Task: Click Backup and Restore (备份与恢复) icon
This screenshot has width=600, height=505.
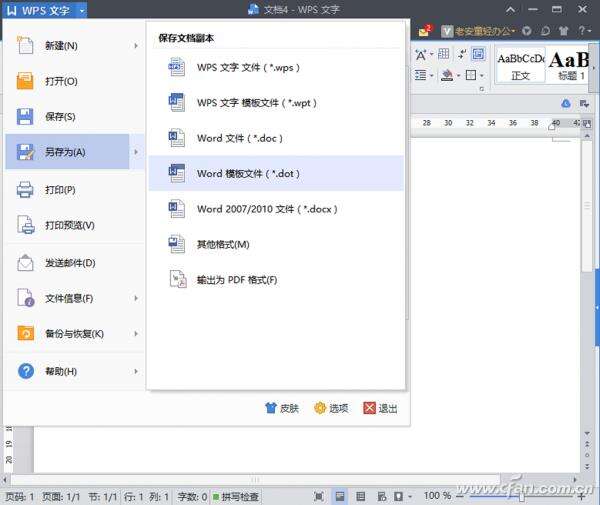Action: [x=25, y=334]
